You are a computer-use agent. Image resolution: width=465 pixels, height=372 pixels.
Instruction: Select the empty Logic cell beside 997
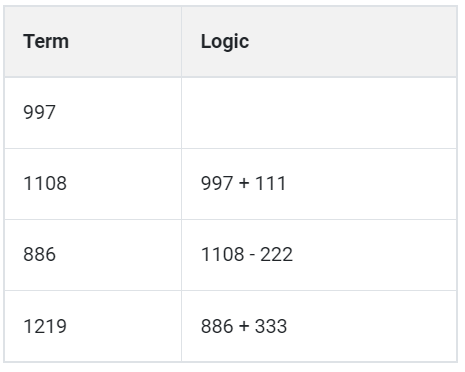pyautogui.click(x=319, y=113)
